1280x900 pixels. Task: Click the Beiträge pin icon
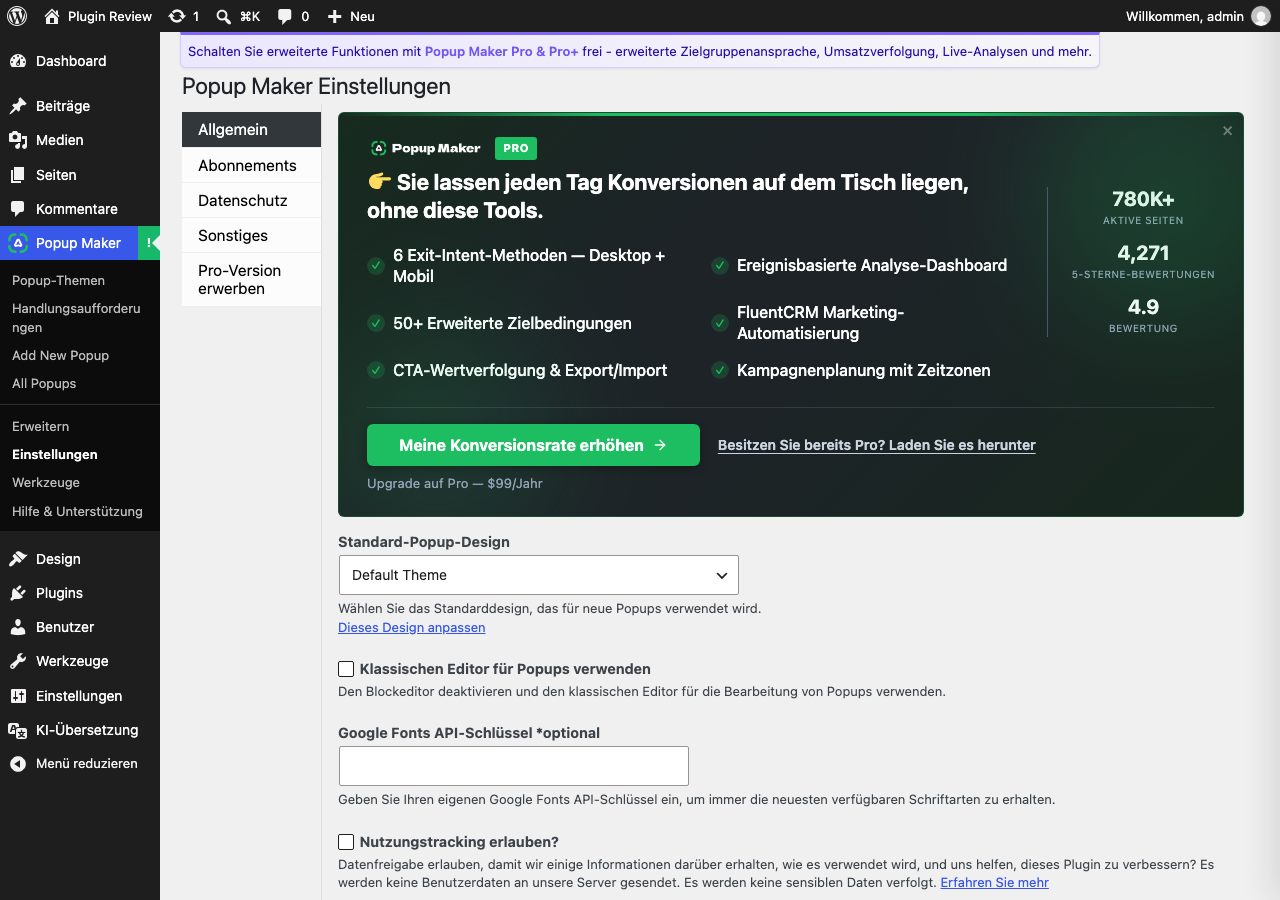[x=18, y=106]
